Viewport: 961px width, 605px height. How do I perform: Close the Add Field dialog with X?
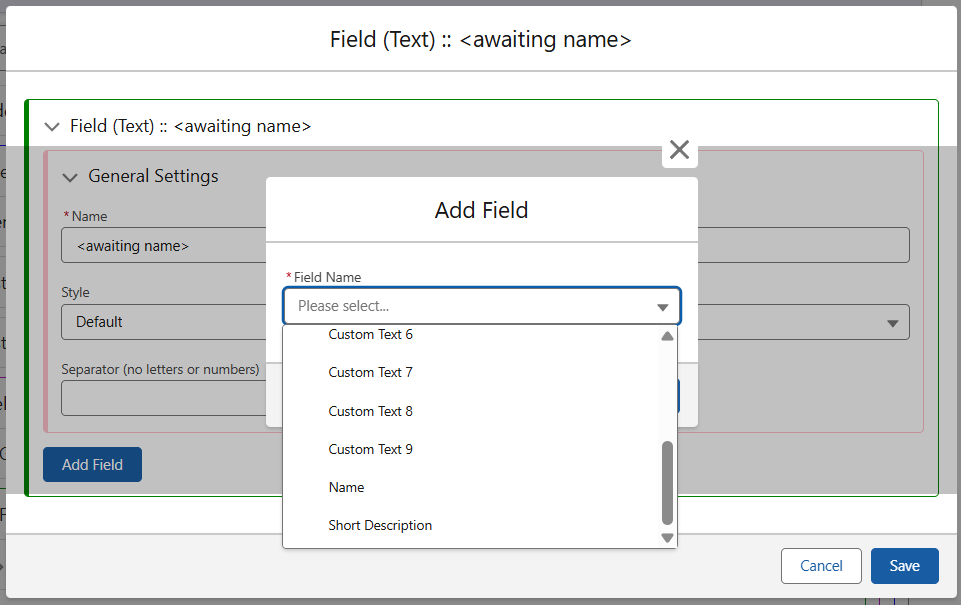(680, 150)
